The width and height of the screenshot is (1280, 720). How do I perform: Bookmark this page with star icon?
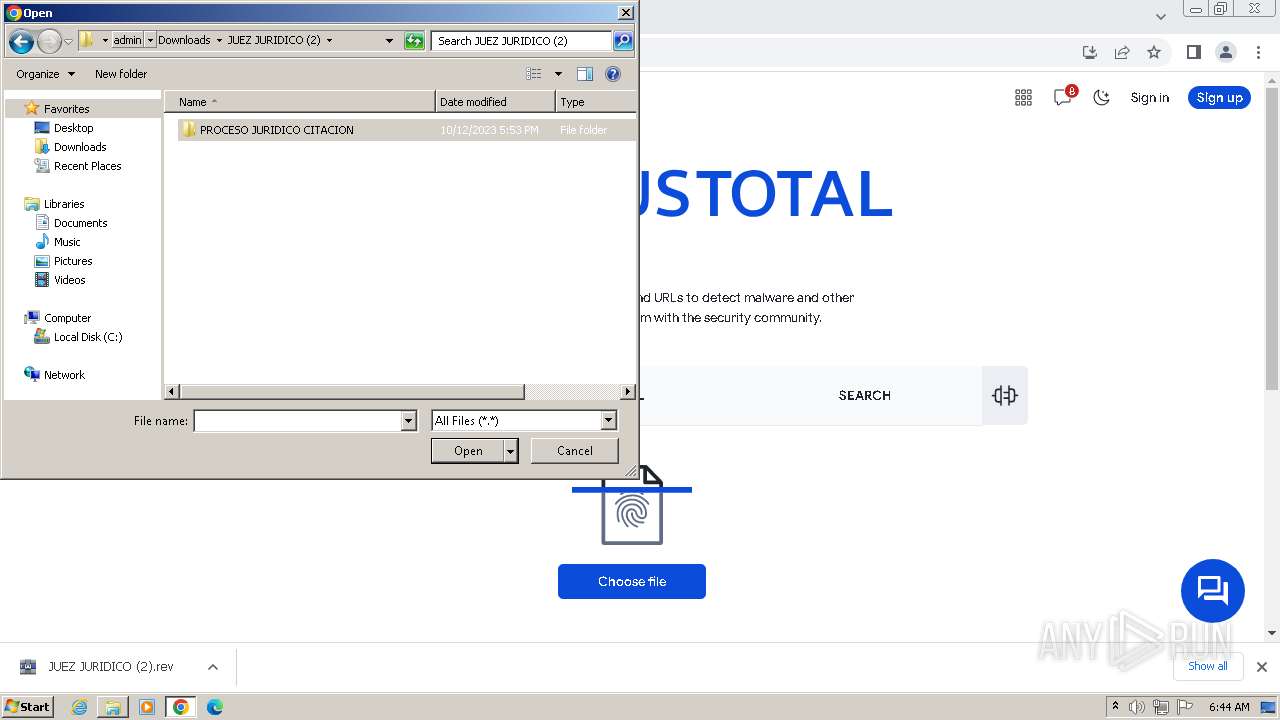pyautogui.click(x=1154, y=52)
